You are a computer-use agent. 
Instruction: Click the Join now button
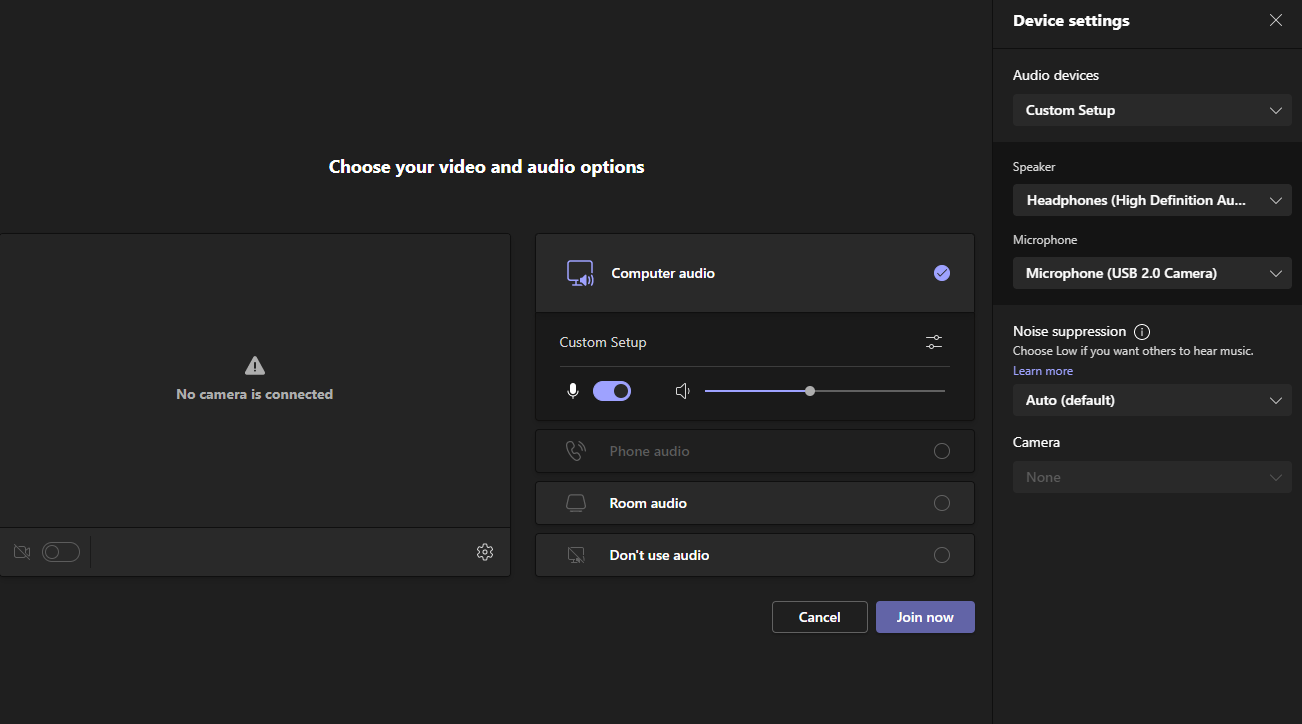click(x=925, y=617)
